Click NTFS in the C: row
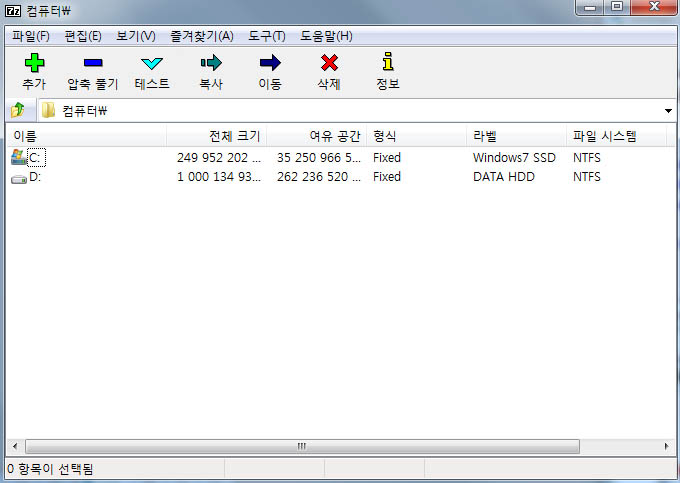The width and height of the screenshot is (680, 483). [x=587, y=158]
